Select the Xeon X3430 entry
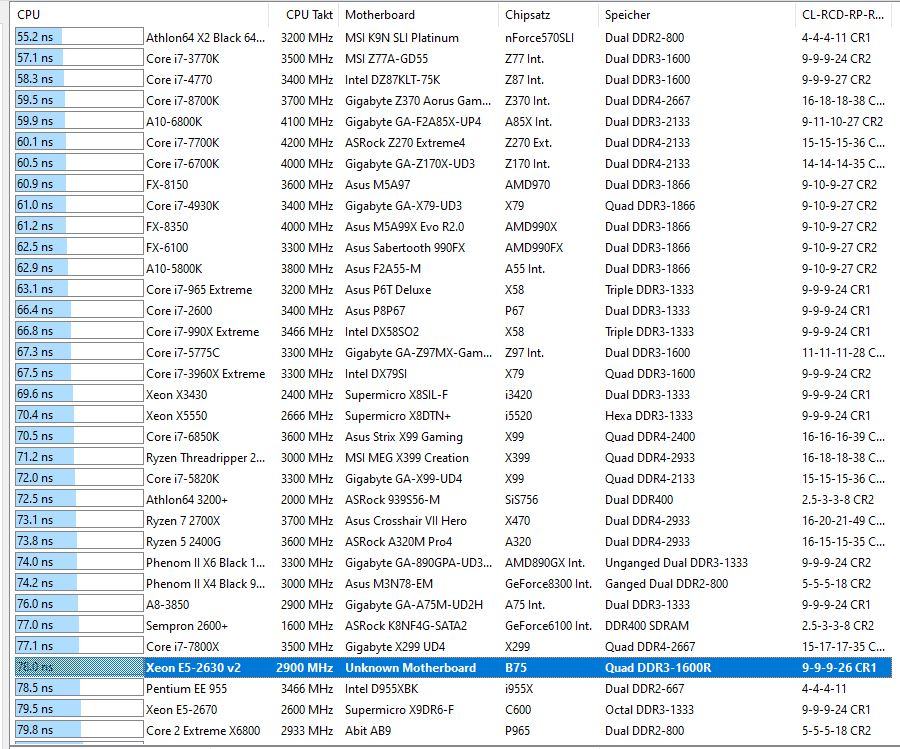 click(177, 395)
